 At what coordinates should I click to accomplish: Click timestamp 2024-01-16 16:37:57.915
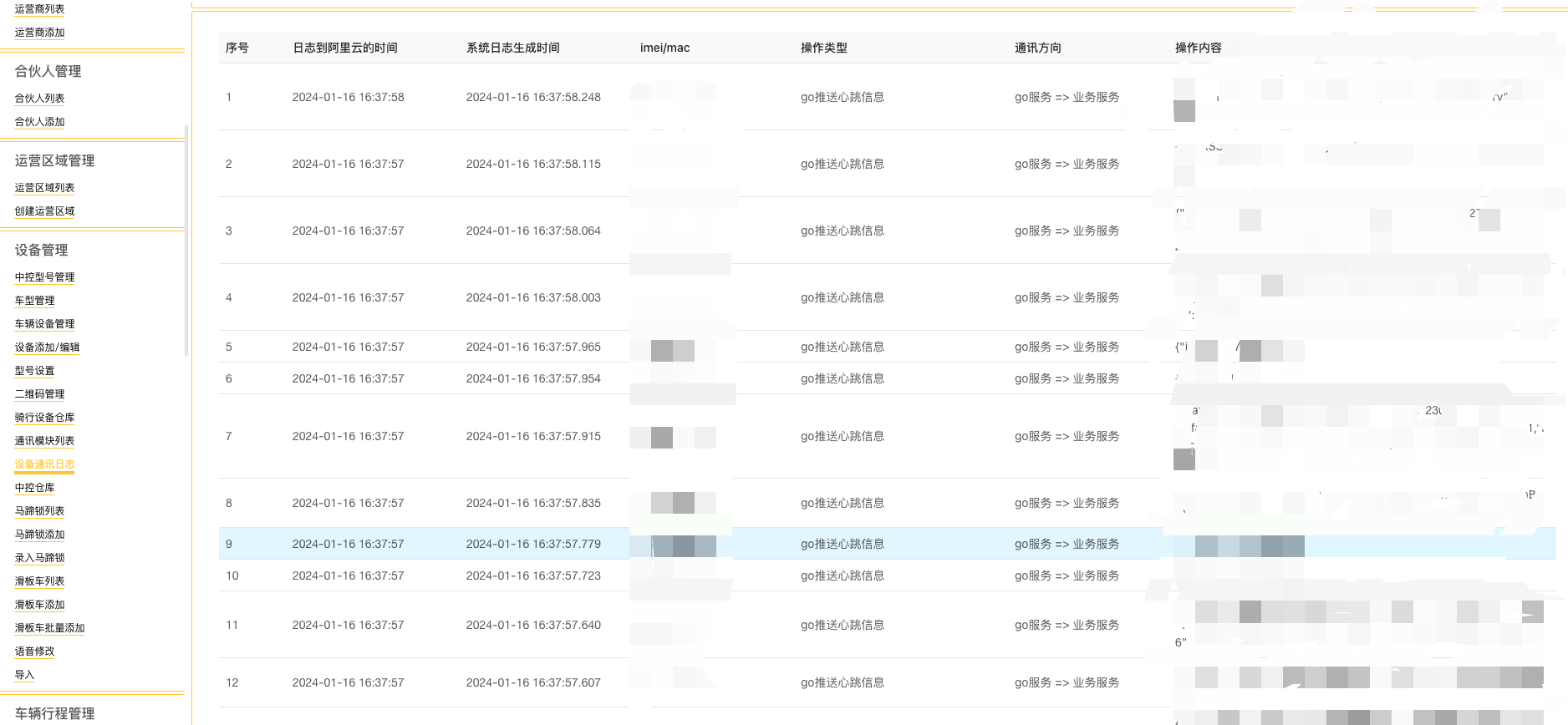click(x=533, y=436)
